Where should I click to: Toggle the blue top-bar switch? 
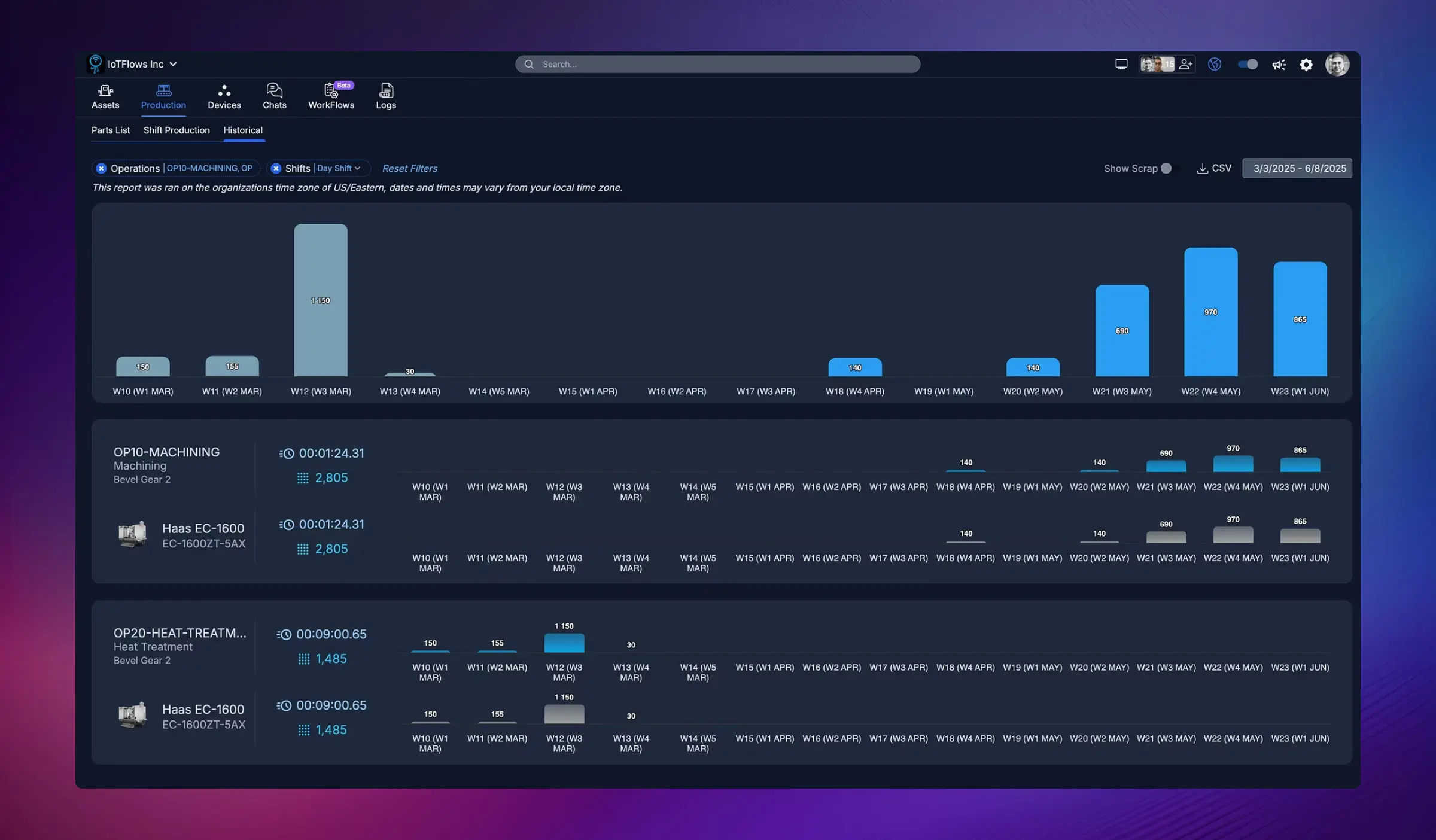(1248, 64)
